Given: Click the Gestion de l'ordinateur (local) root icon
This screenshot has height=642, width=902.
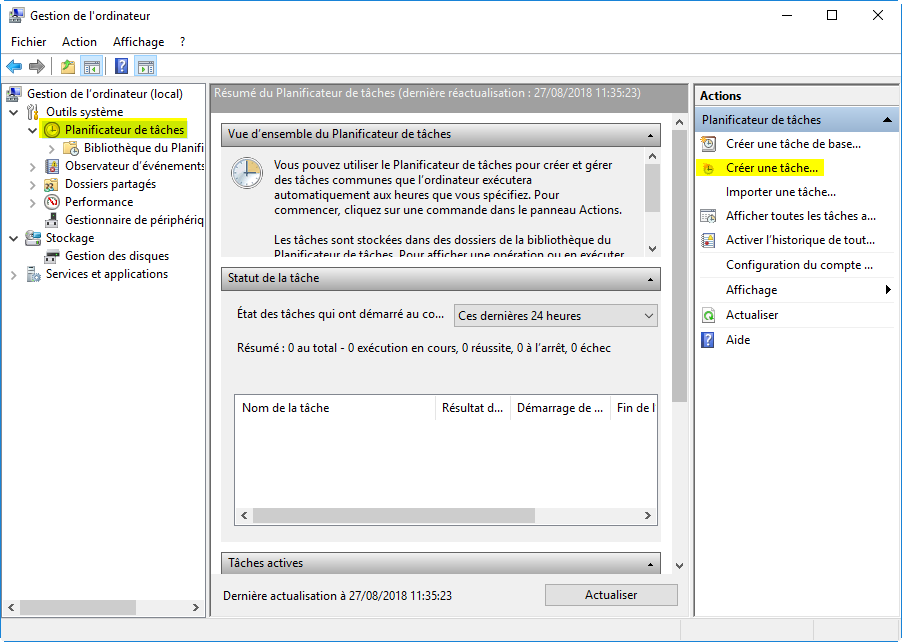Looking at the screenshot, I should click(x=14, y=94).
